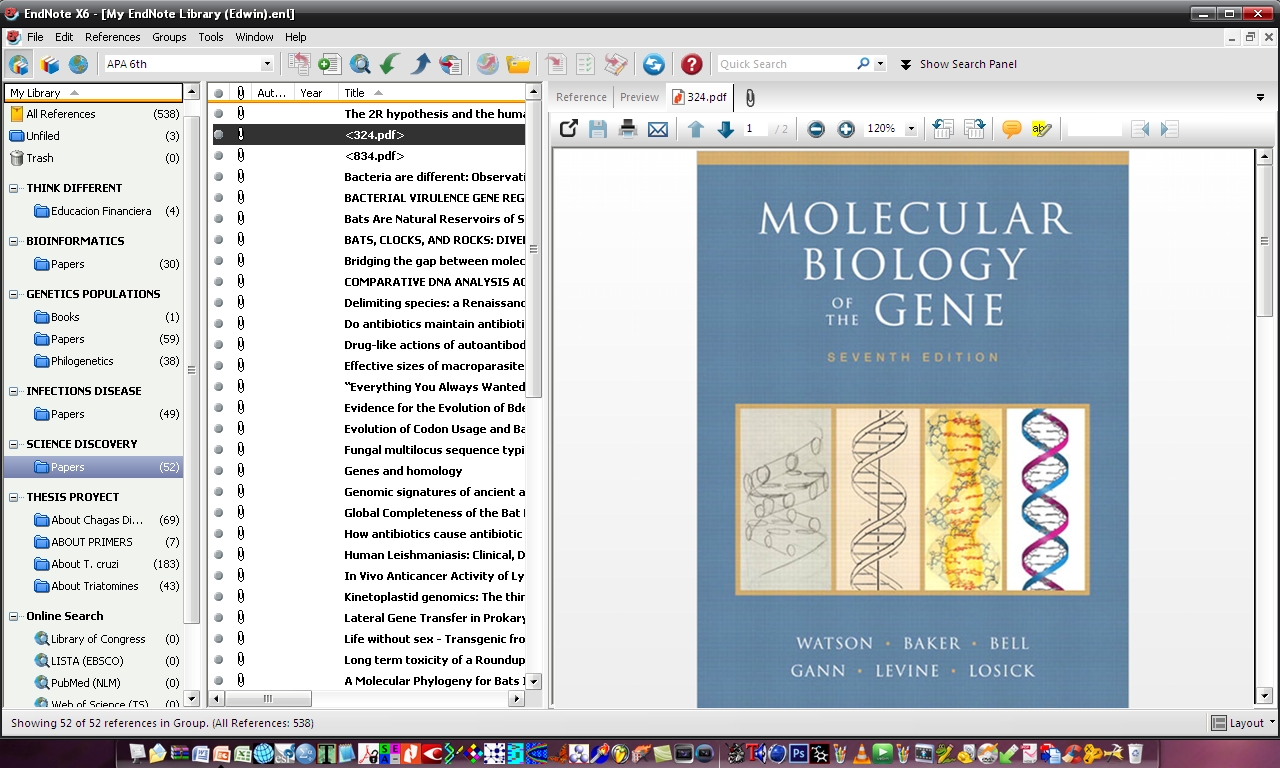Viewport: 1280px width, 768px height.
Task: Zoom in PDF with plus icon
Action: point(846,129)
